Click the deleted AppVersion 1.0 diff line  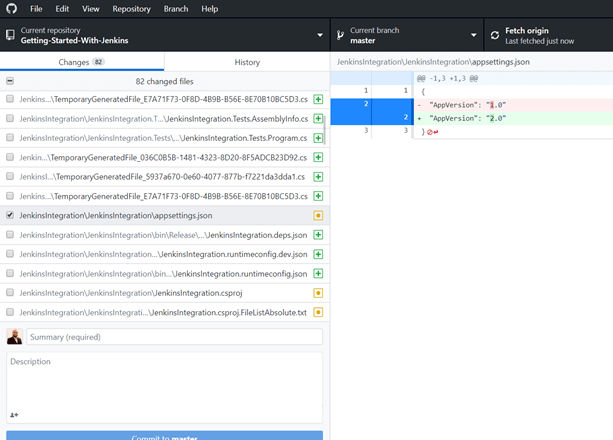click(x=513, y=105)
